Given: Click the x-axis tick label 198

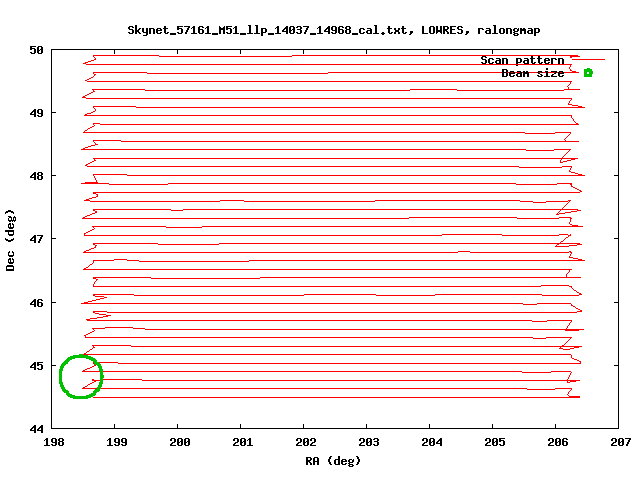Looking at the screenshot, I should tap(53, 442).
